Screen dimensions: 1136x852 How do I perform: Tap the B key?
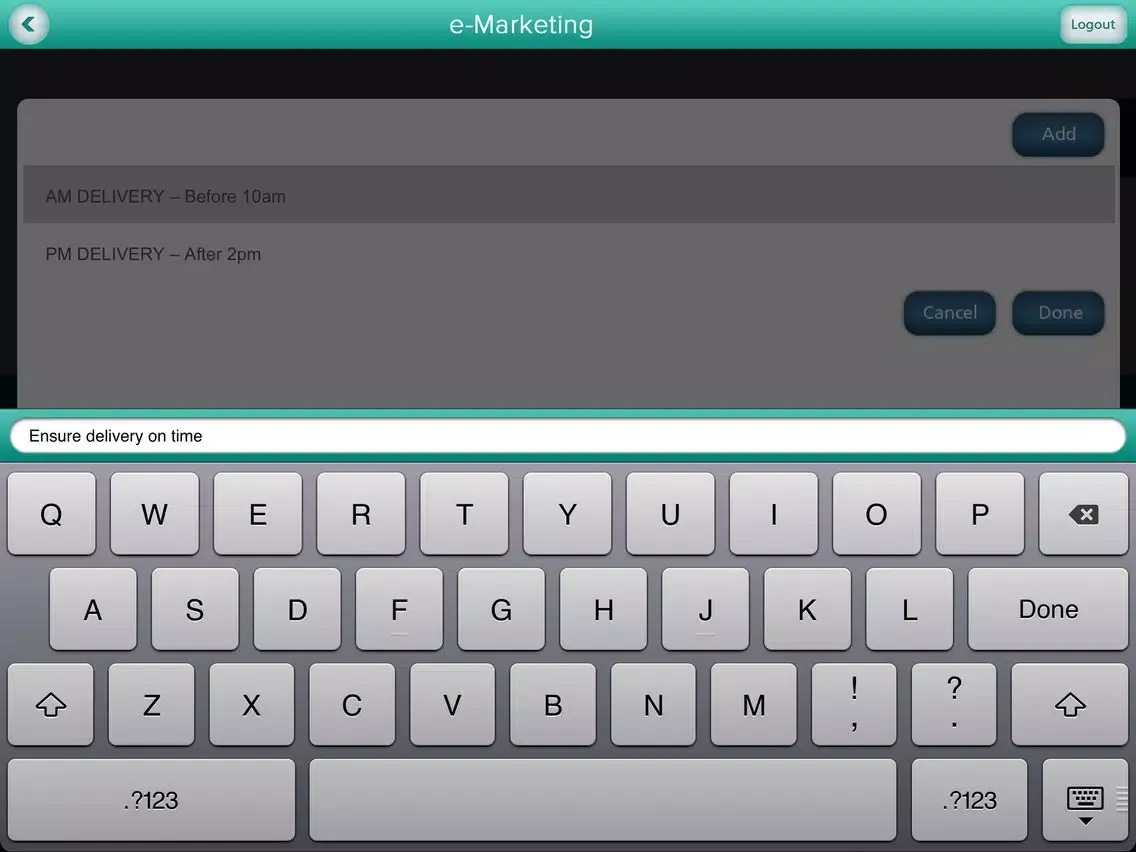pos(553,704)
